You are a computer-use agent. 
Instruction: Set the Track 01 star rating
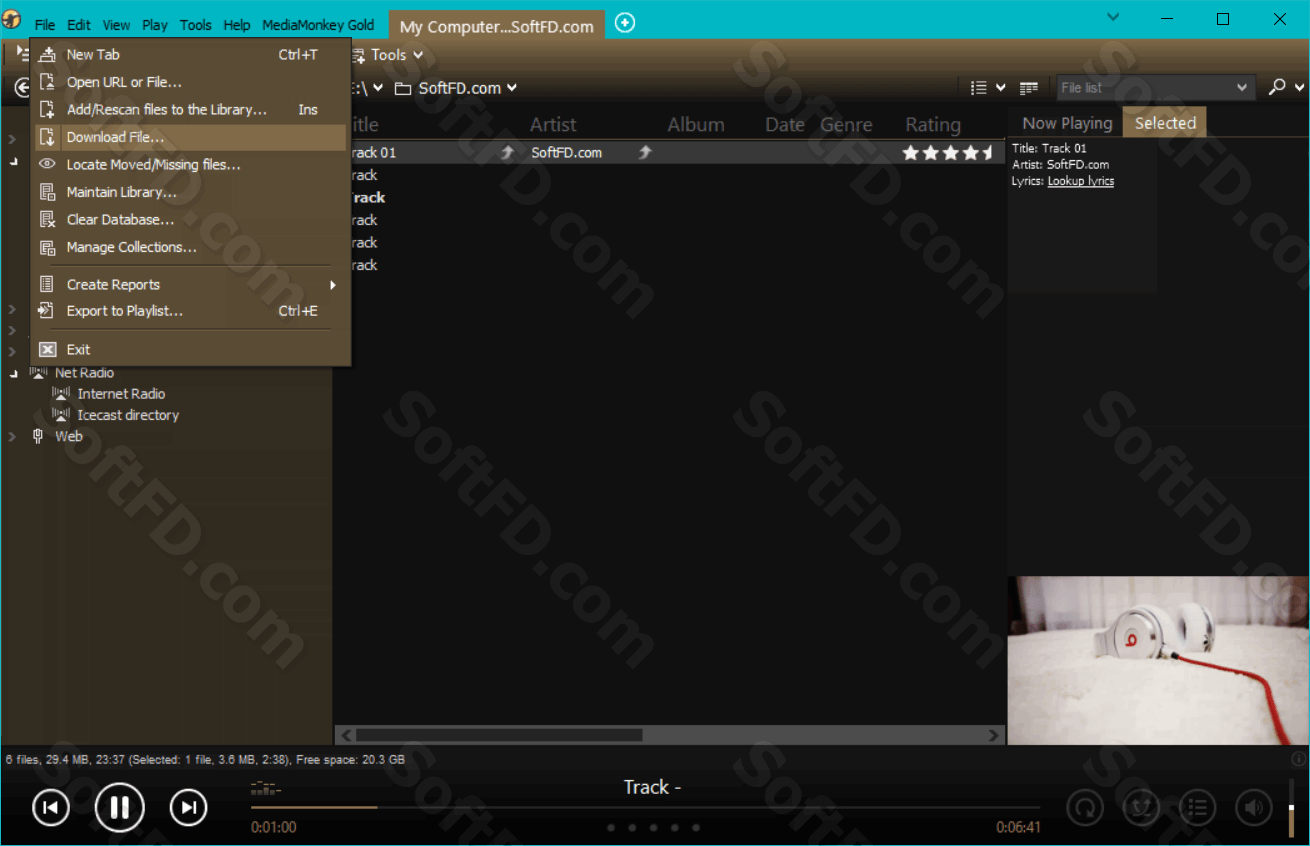coord(948,153)
